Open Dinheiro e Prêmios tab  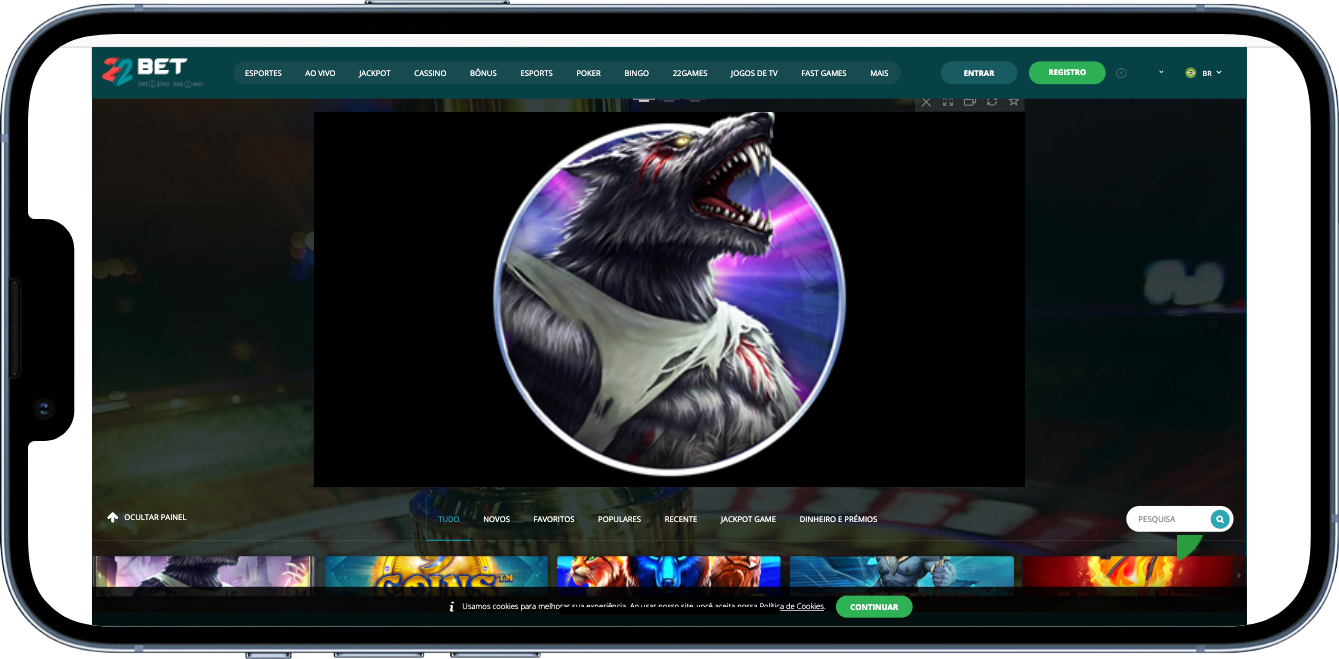(x=838, y=519)
